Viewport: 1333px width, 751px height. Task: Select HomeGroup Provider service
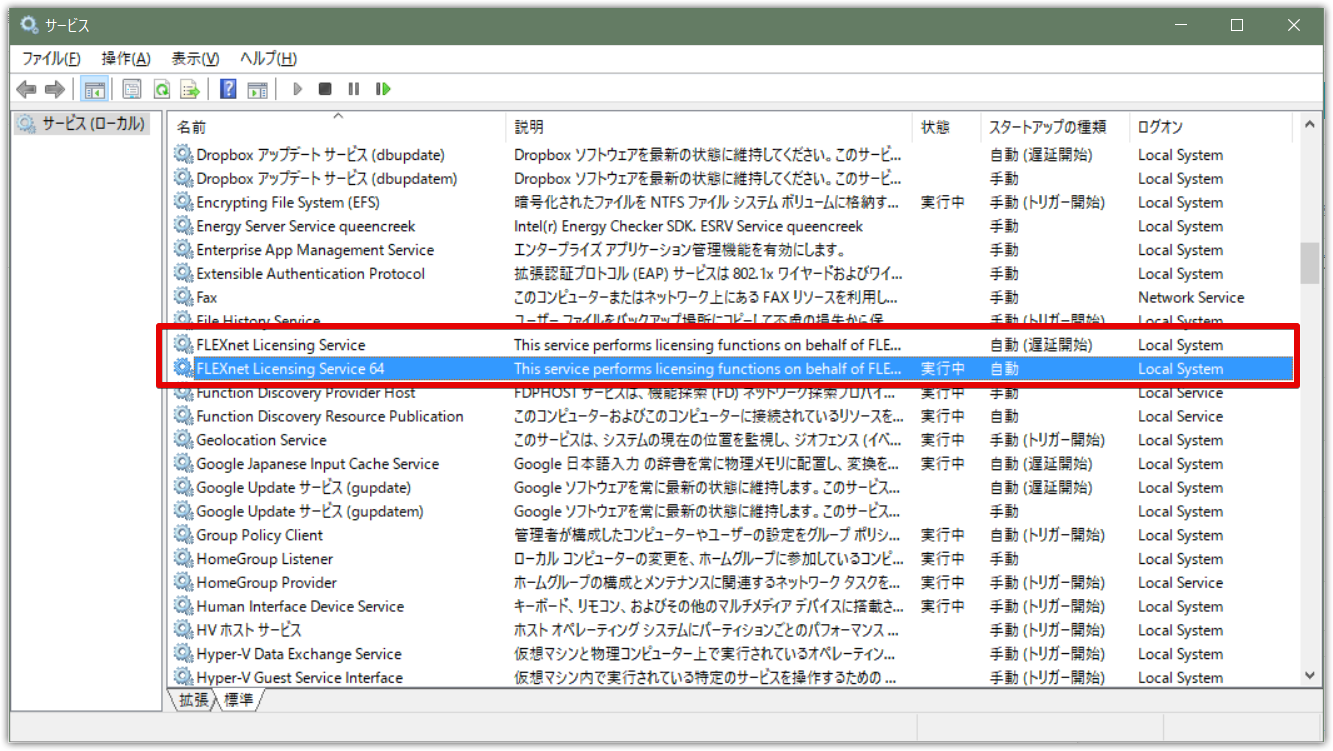click(732, 583)
